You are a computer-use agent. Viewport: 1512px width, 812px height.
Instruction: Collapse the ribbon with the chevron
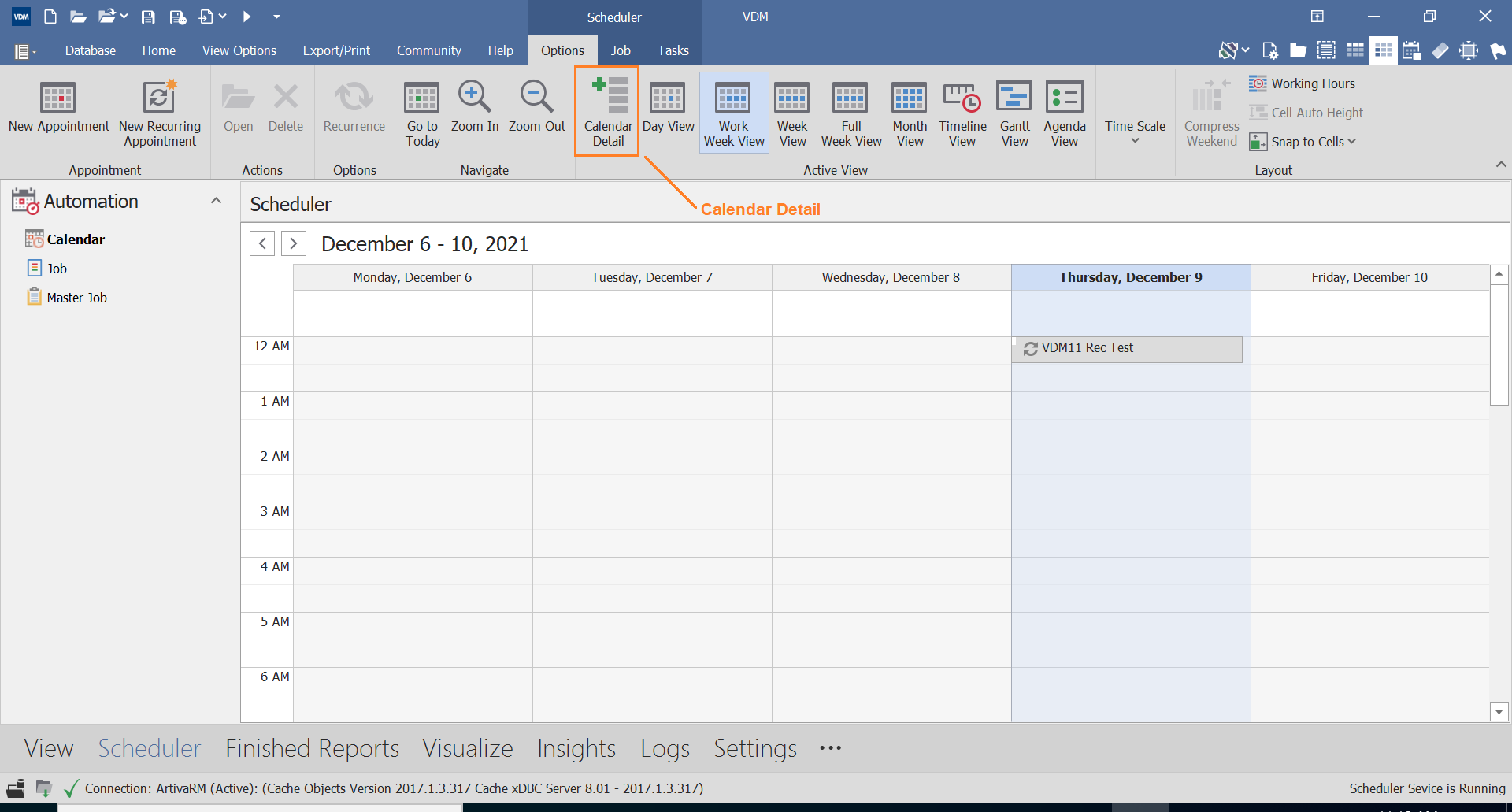(1501, 165)
